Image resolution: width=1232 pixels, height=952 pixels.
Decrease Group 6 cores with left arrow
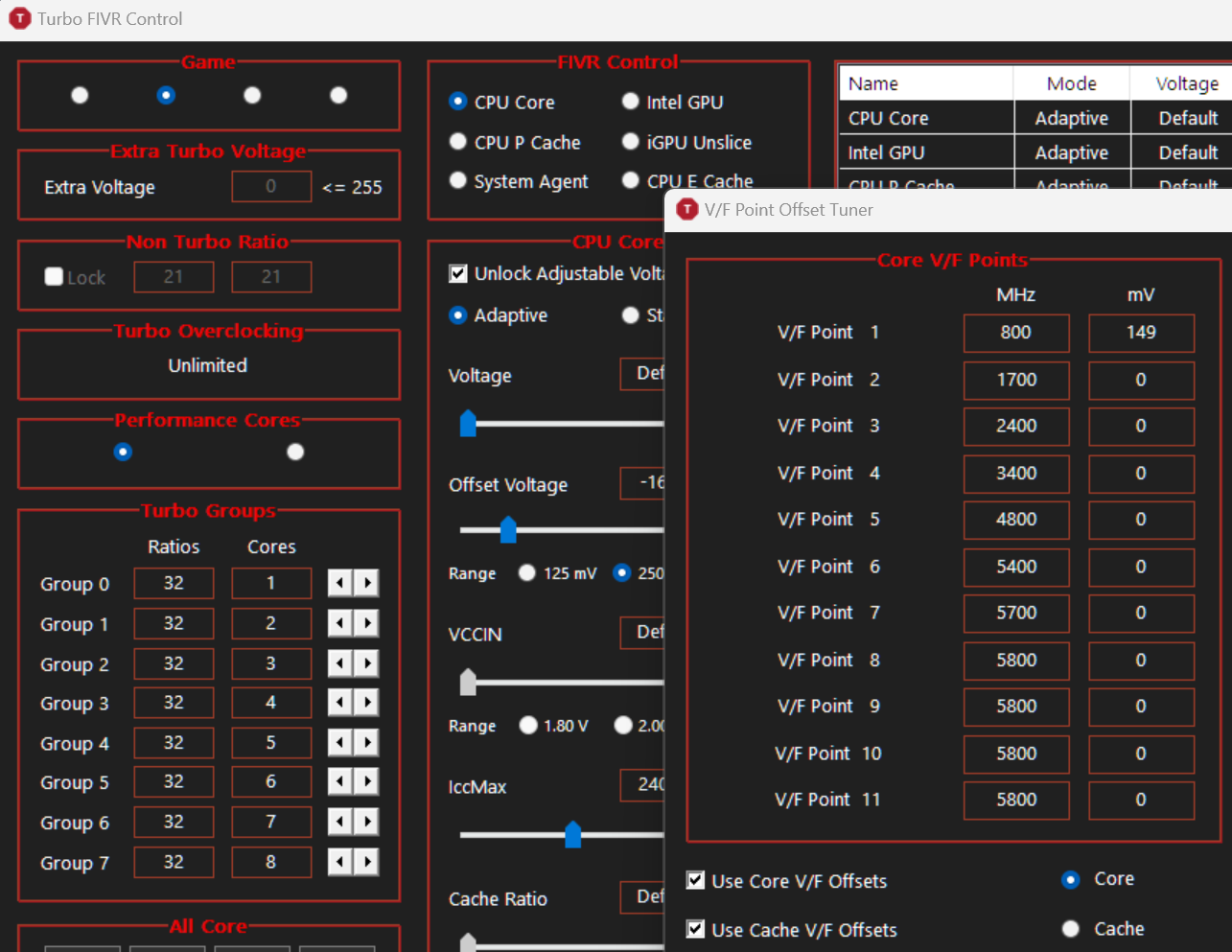pyautogui.click(x=340, y=823)
